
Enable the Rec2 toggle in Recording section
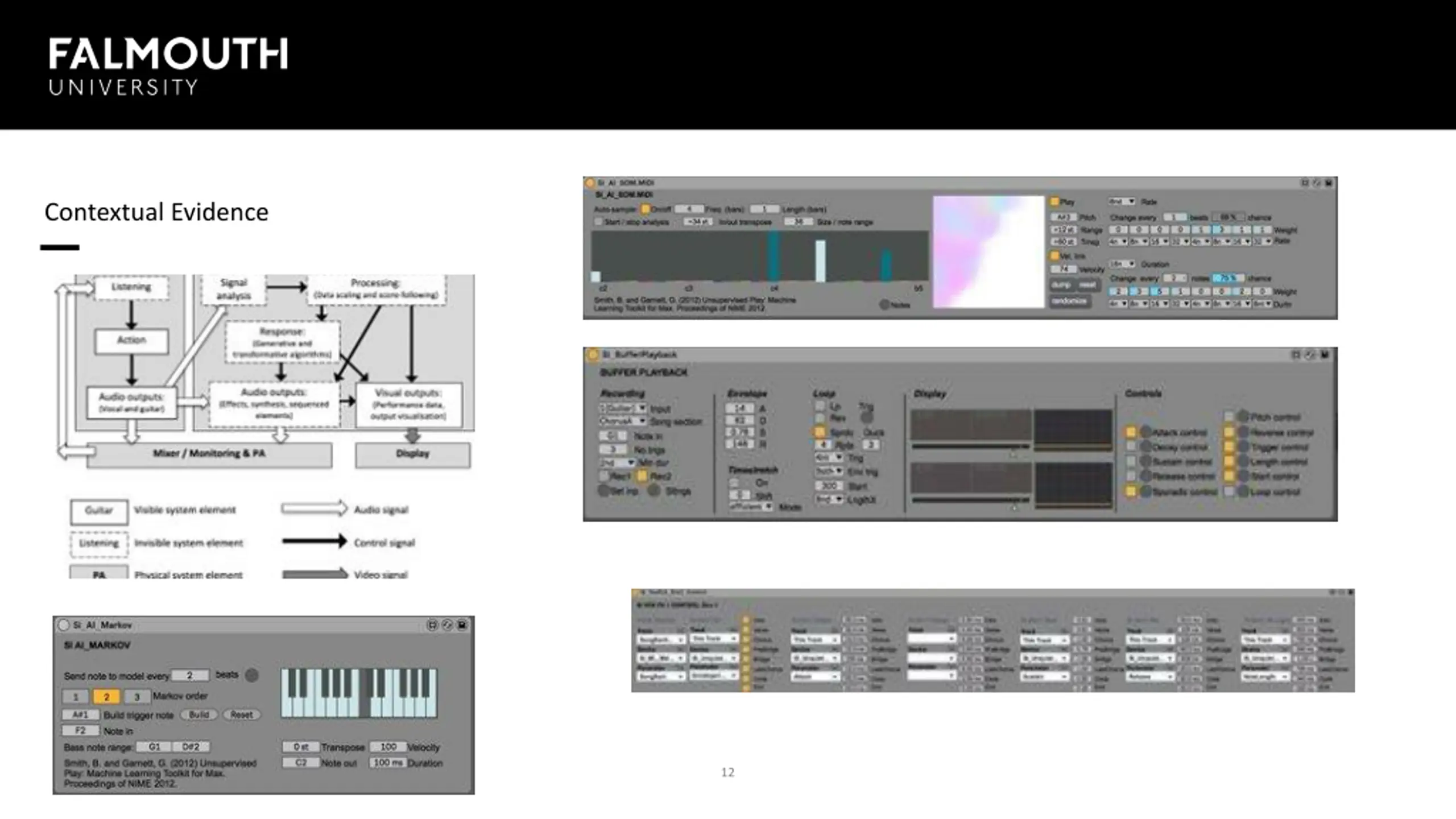click(642, 475)
